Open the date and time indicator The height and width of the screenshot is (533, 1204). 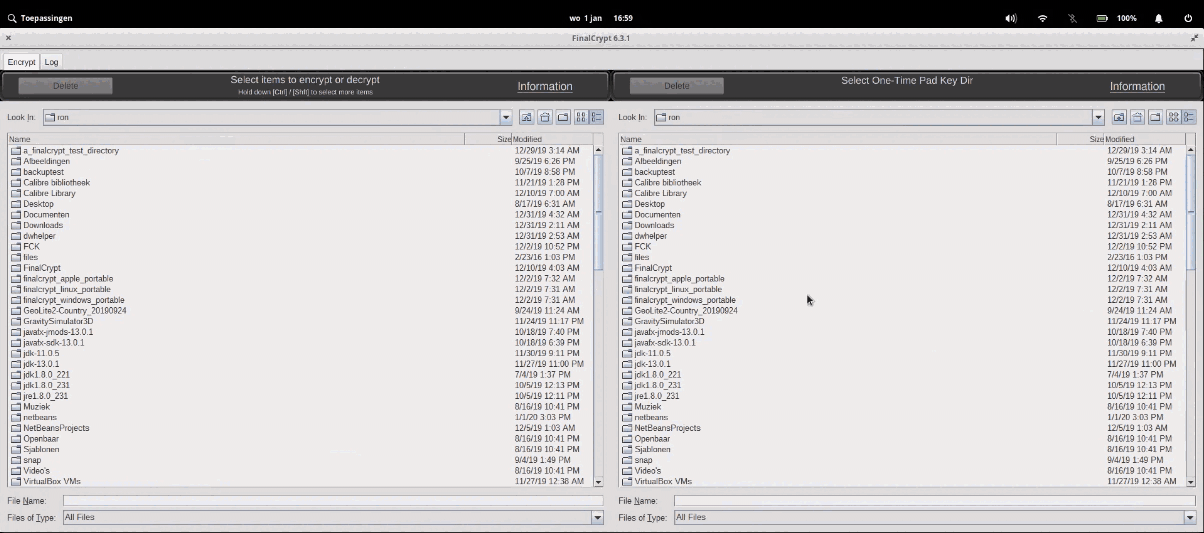pos(601,18)
